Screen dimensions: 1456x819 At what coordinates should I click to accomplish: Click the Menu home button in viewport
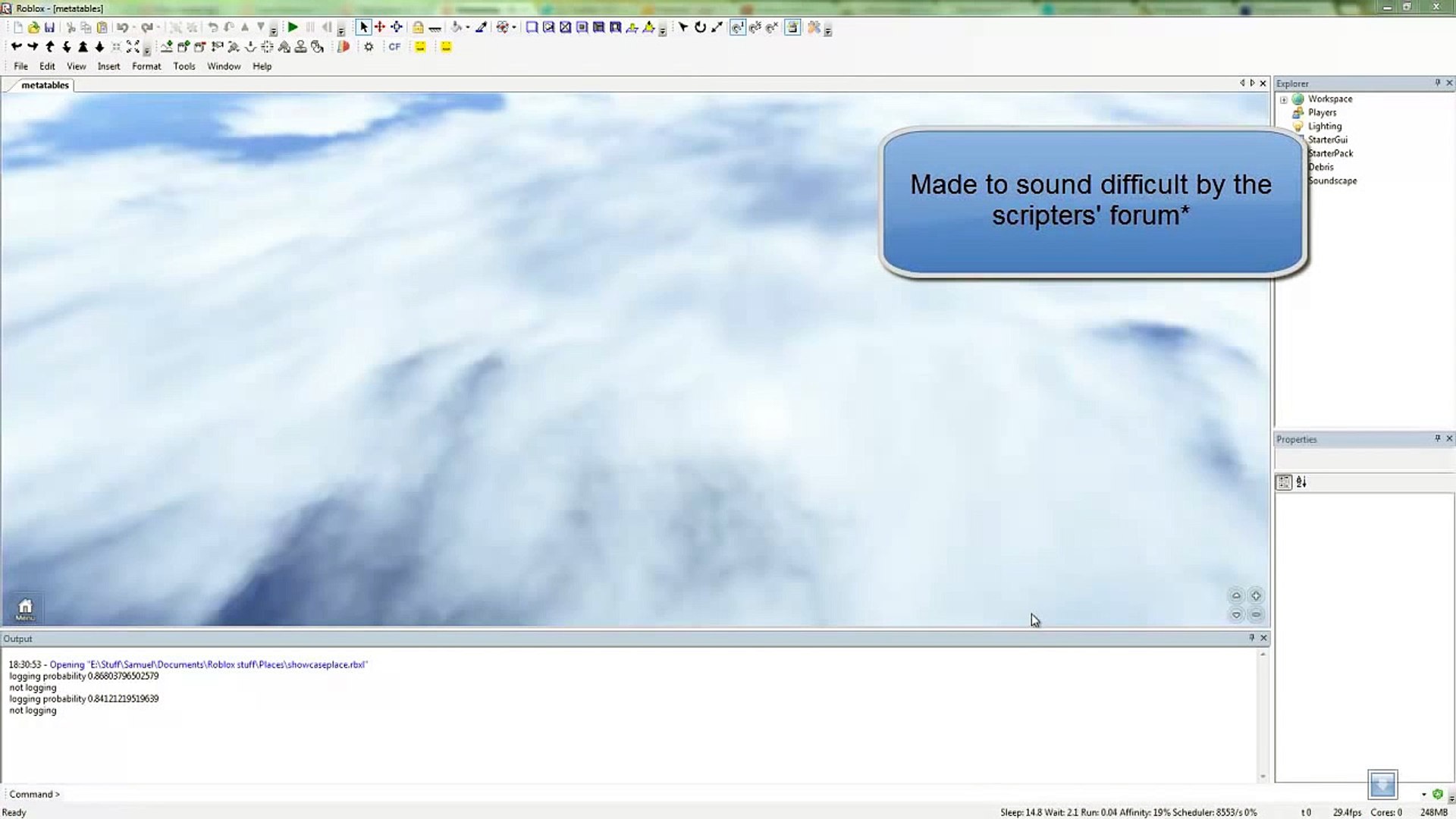(25, 608)
